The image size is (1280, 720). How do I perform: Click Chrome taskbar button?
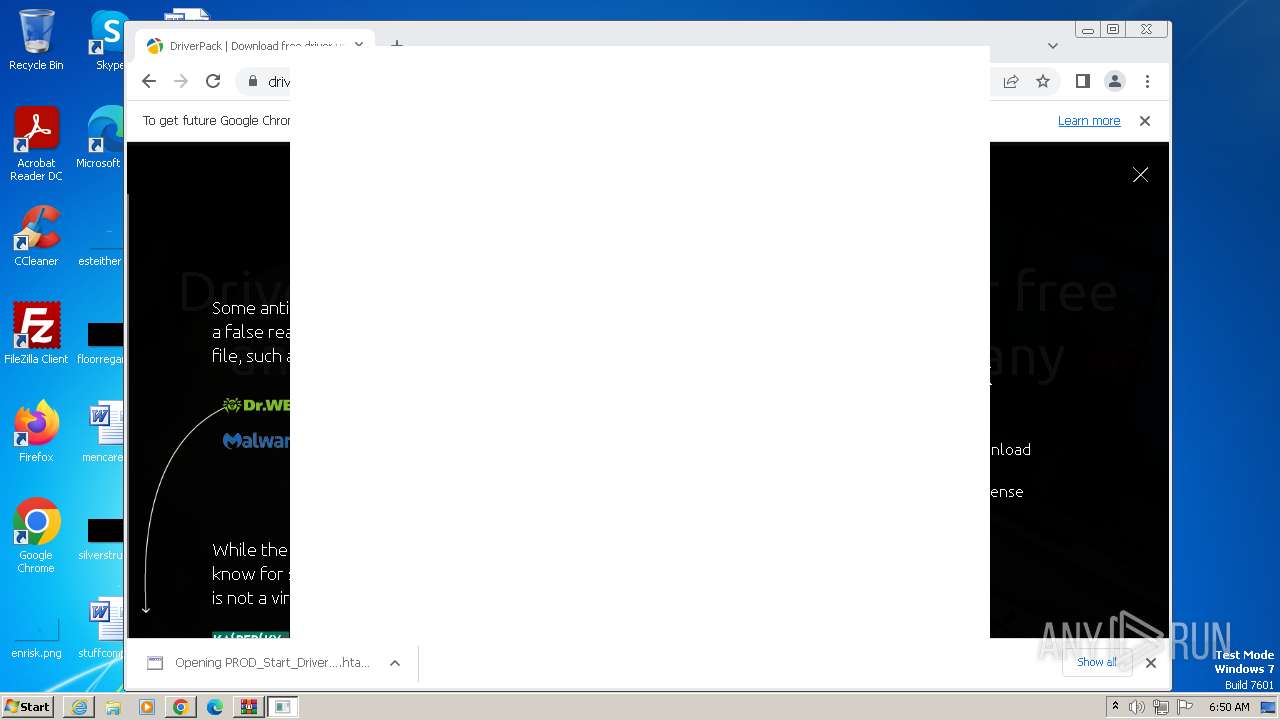click(181, 707)
